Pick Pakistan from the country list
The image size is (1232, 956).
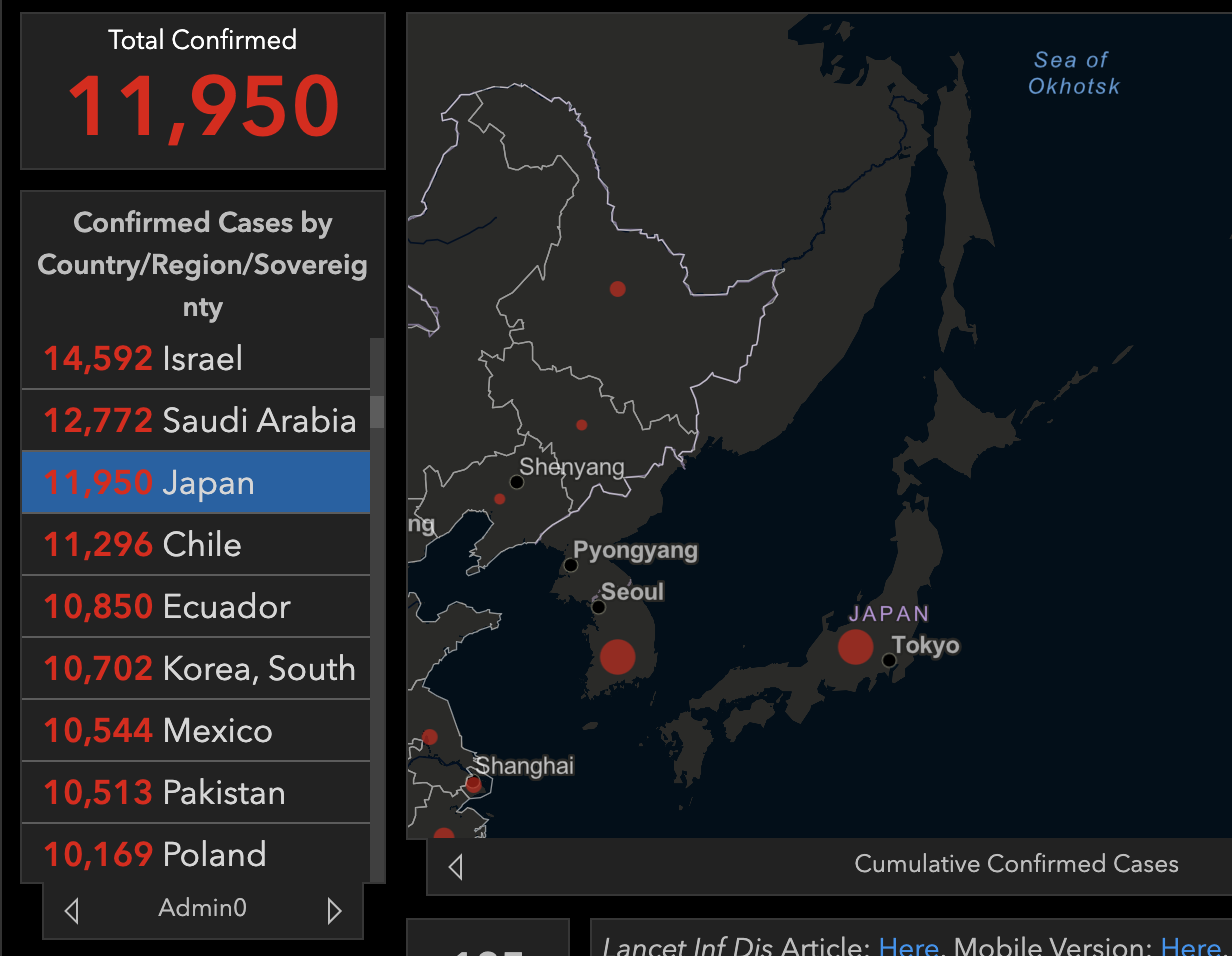coord(196,792)
